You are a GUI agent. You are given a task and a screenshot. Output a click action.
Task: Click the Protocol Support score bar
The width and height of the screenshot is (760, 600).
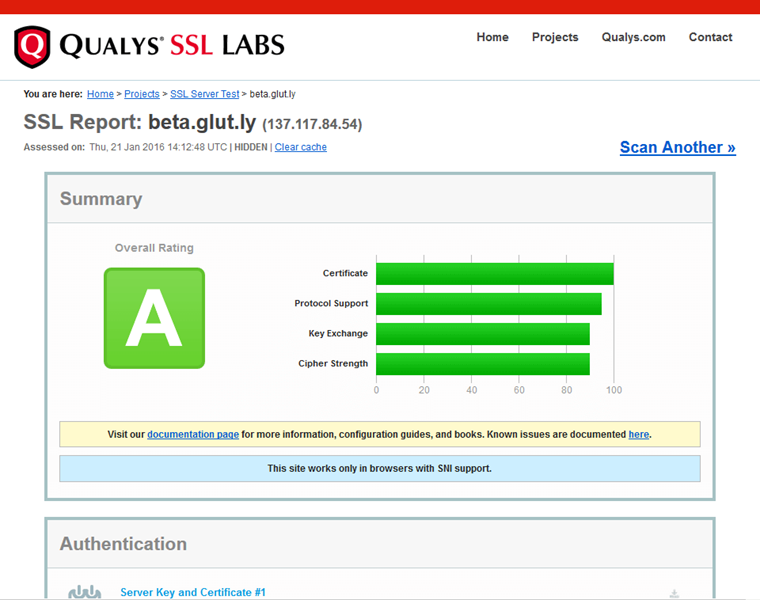point(489,304)
